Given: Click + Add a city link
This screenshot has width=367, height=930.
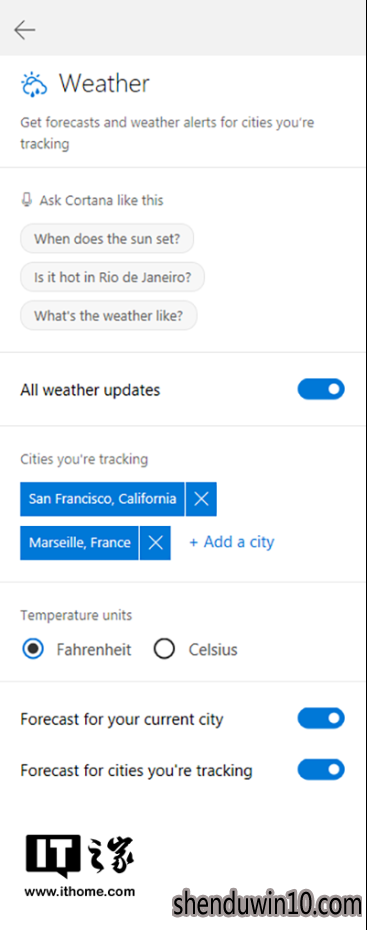Looking at the screenshot, I should click(x=232, y=542).
